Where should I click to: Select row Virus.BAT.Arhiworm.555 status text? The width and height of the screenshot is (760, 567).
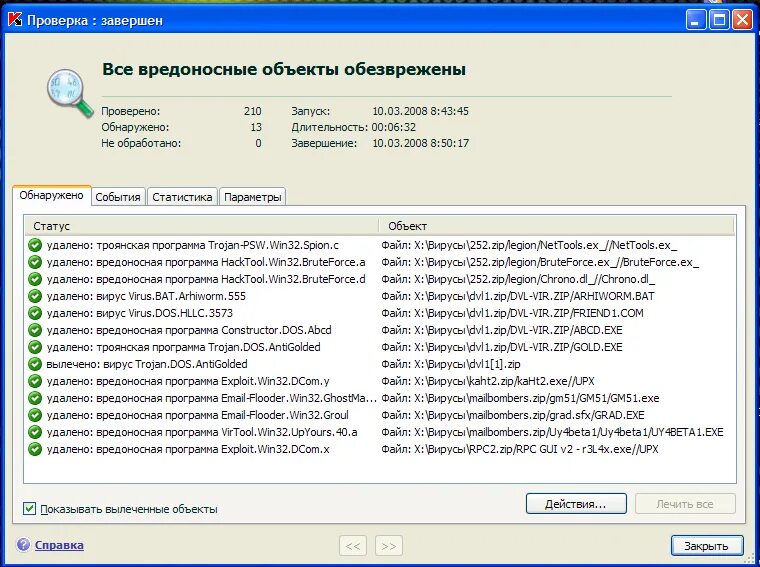pyautogui.click(x=146, y=296)
